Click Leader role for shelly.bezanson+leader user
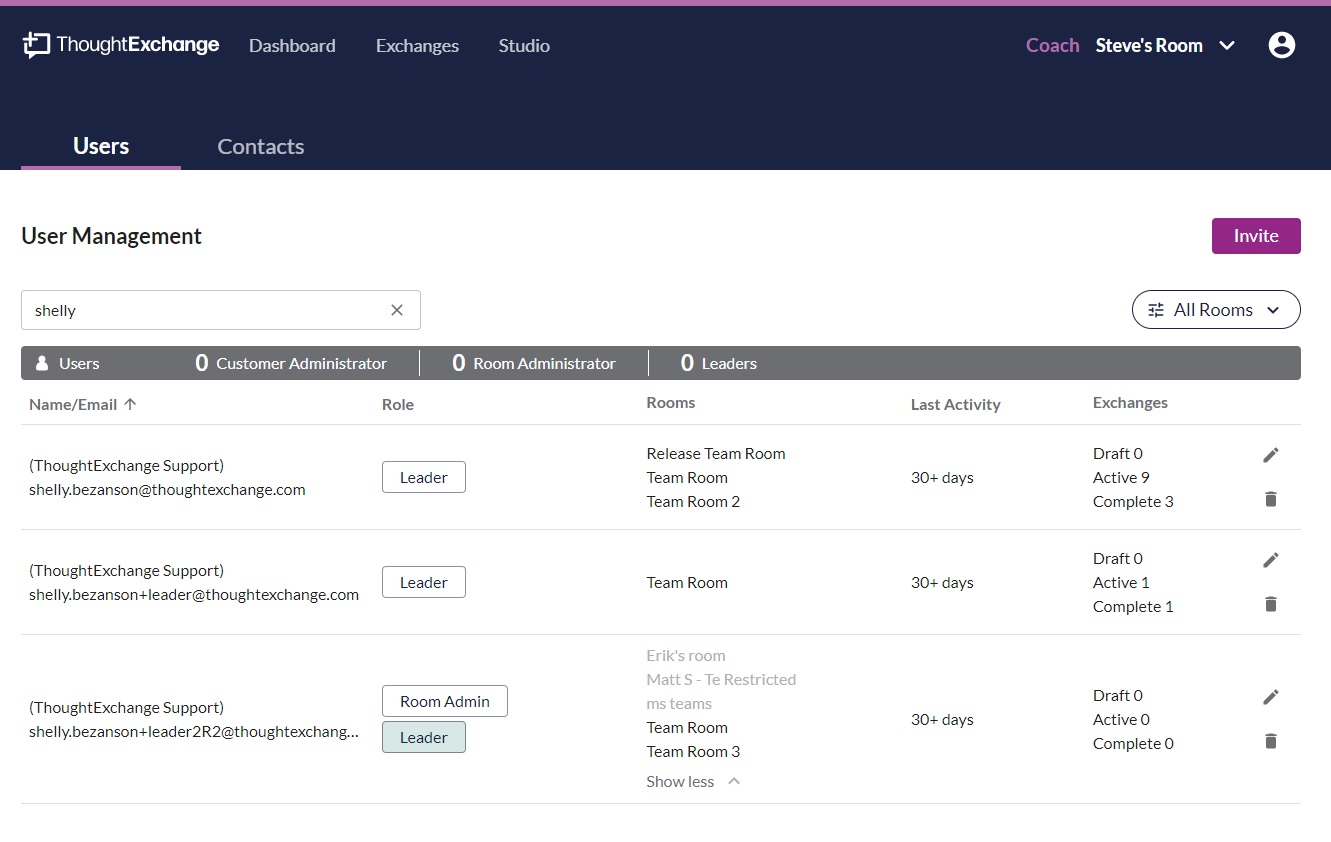This screenshot has height=842, width=1331. (x=424, y=582)
